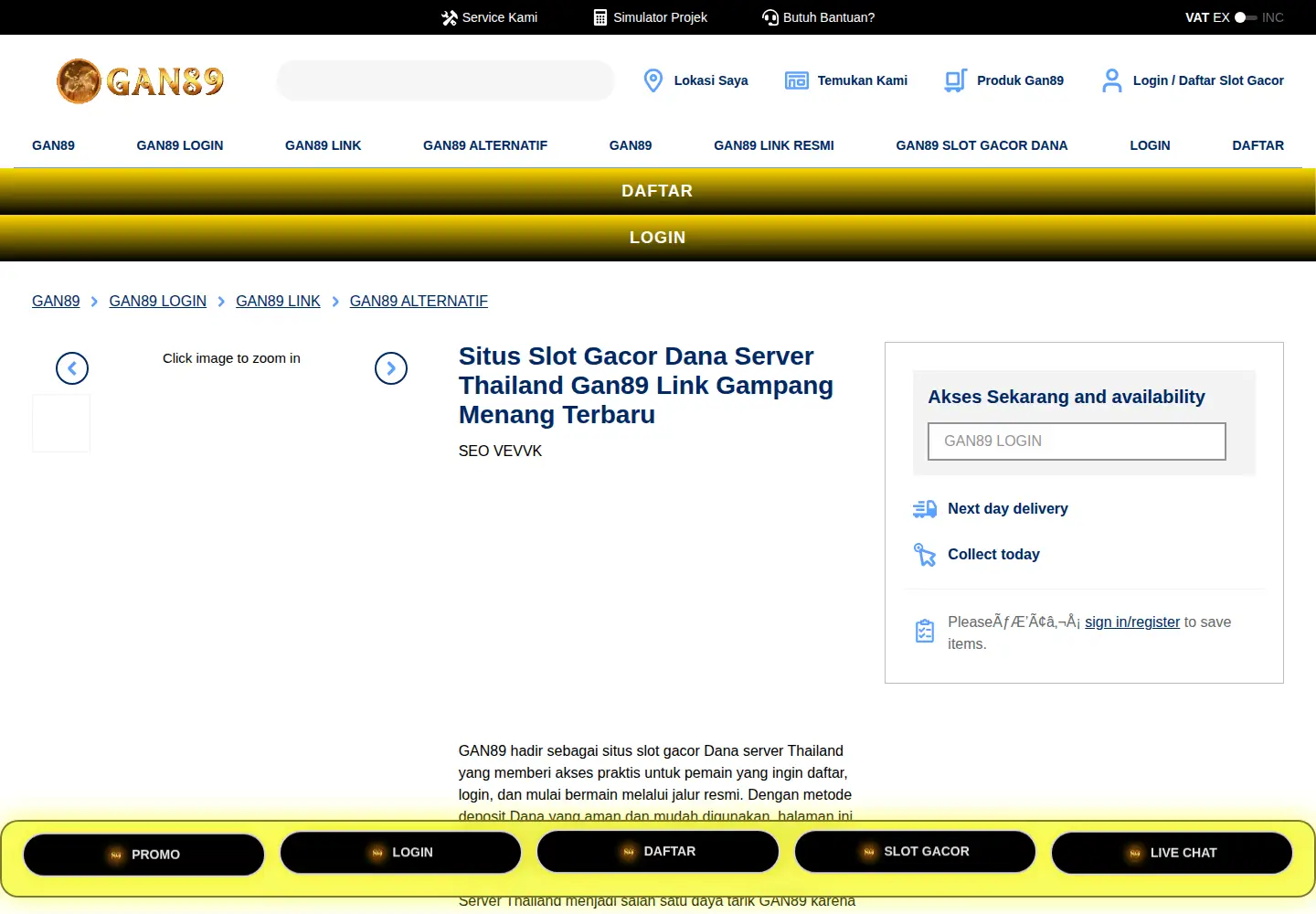
Task: Click the Login / Daftar user icon
Action: pyautogui.click(x=1112, y=80)
